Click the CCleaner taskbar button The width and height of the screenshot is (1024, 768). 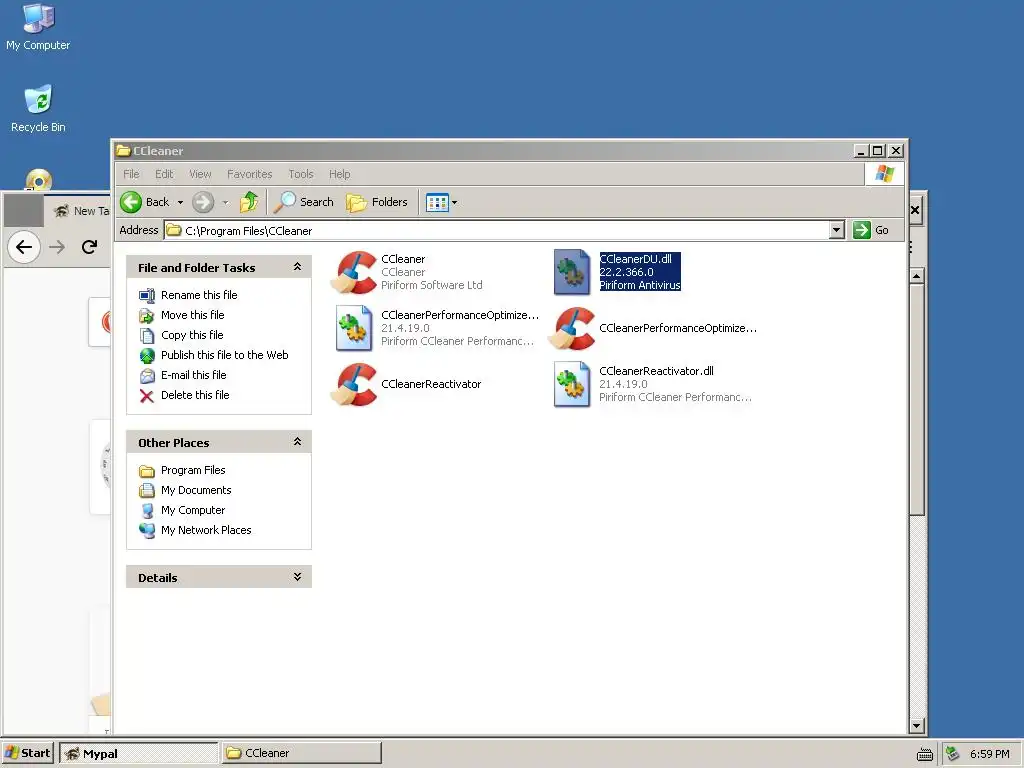coord(301,753)
